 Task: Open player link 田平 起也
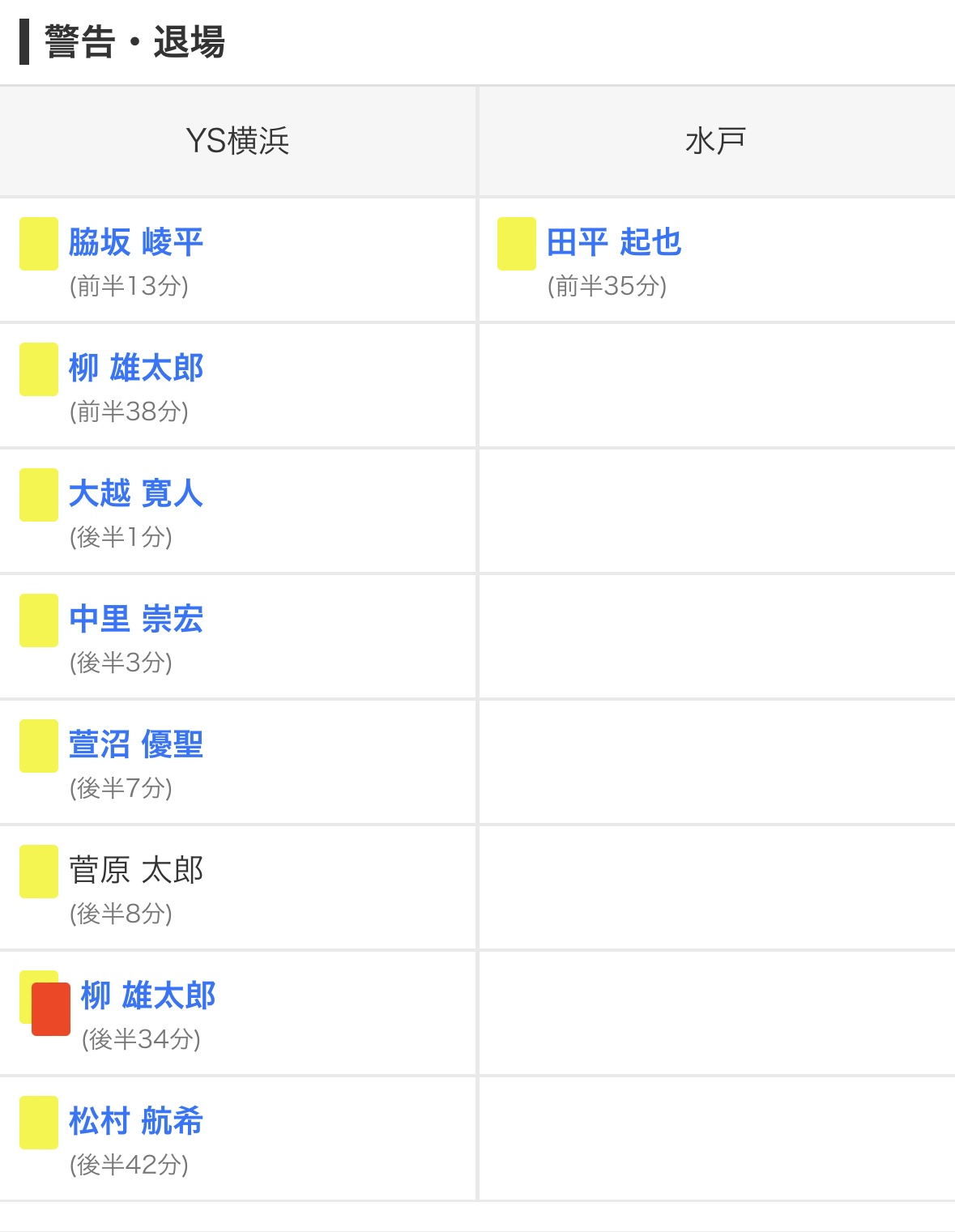click(x=614, y=242)
